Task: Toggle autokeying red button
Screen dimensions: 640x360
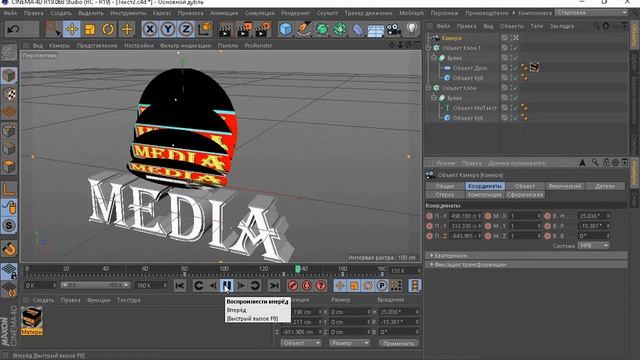Action: (x=307, y=286)
